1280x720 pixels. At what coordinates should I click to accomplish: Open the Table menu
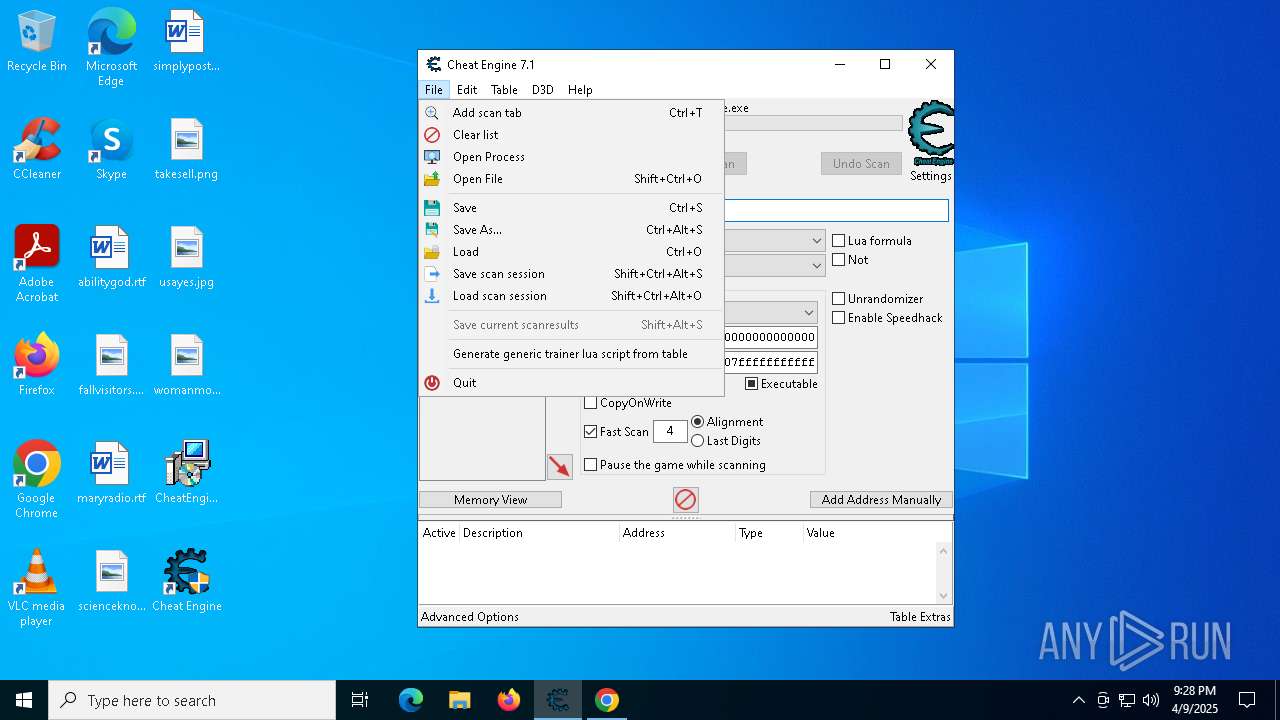pyautogui.click(x=504, y=90)
